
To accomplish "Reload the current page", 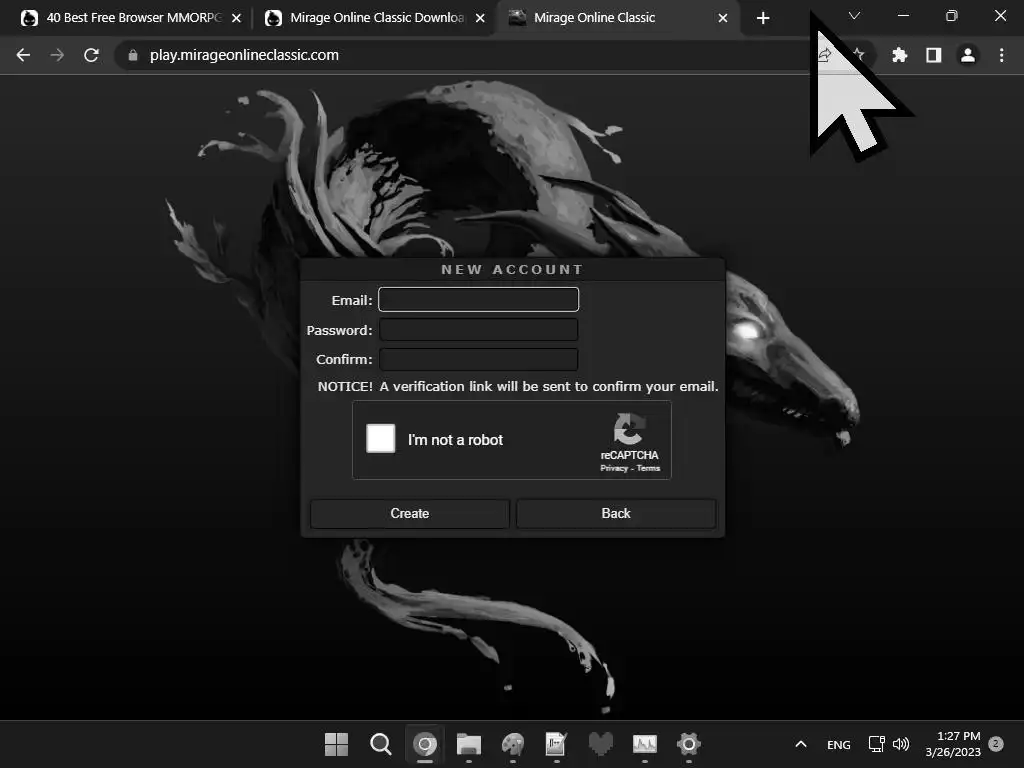I will pos(91,56).
